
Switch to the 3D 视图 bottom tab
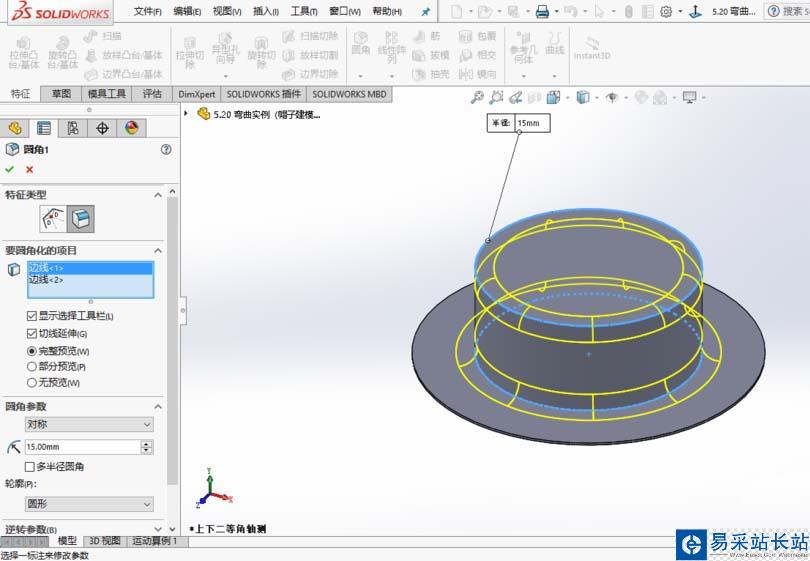(x=104, y=541)
